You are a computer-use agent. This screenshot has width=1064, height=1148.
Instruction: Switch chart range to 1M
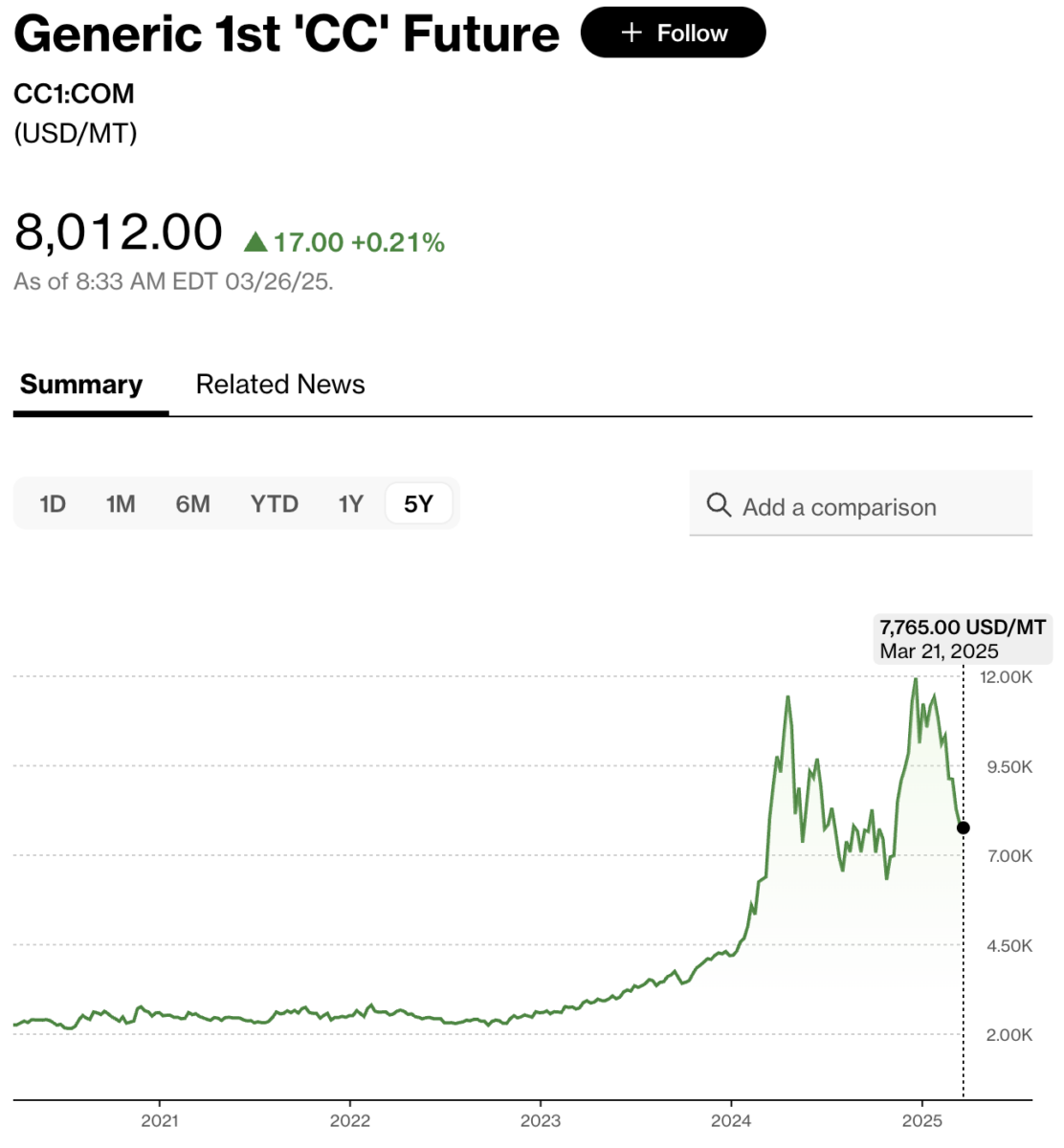pyautogui.click(x=121, y=504)
